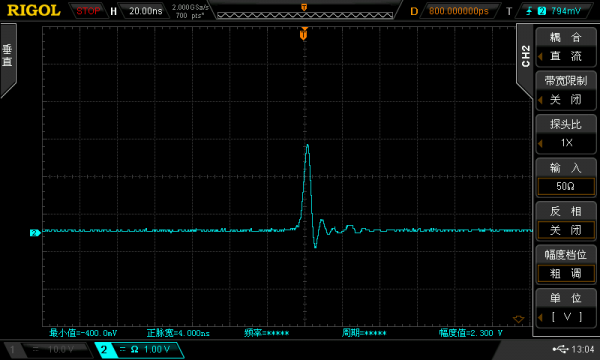Expand the 探头比 probe ratio 1X option
The height and width of the screenshot is (360, 600).
coord(566,134)
